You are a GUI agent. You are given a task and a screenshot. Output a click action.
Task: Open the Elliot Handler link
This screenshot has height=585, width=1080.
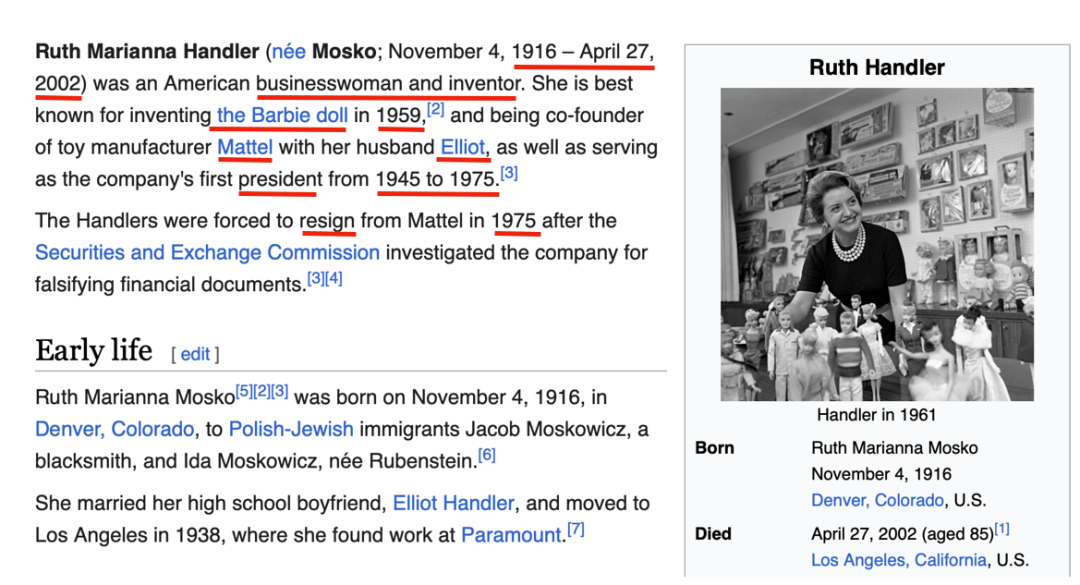[x=453, y=503]
